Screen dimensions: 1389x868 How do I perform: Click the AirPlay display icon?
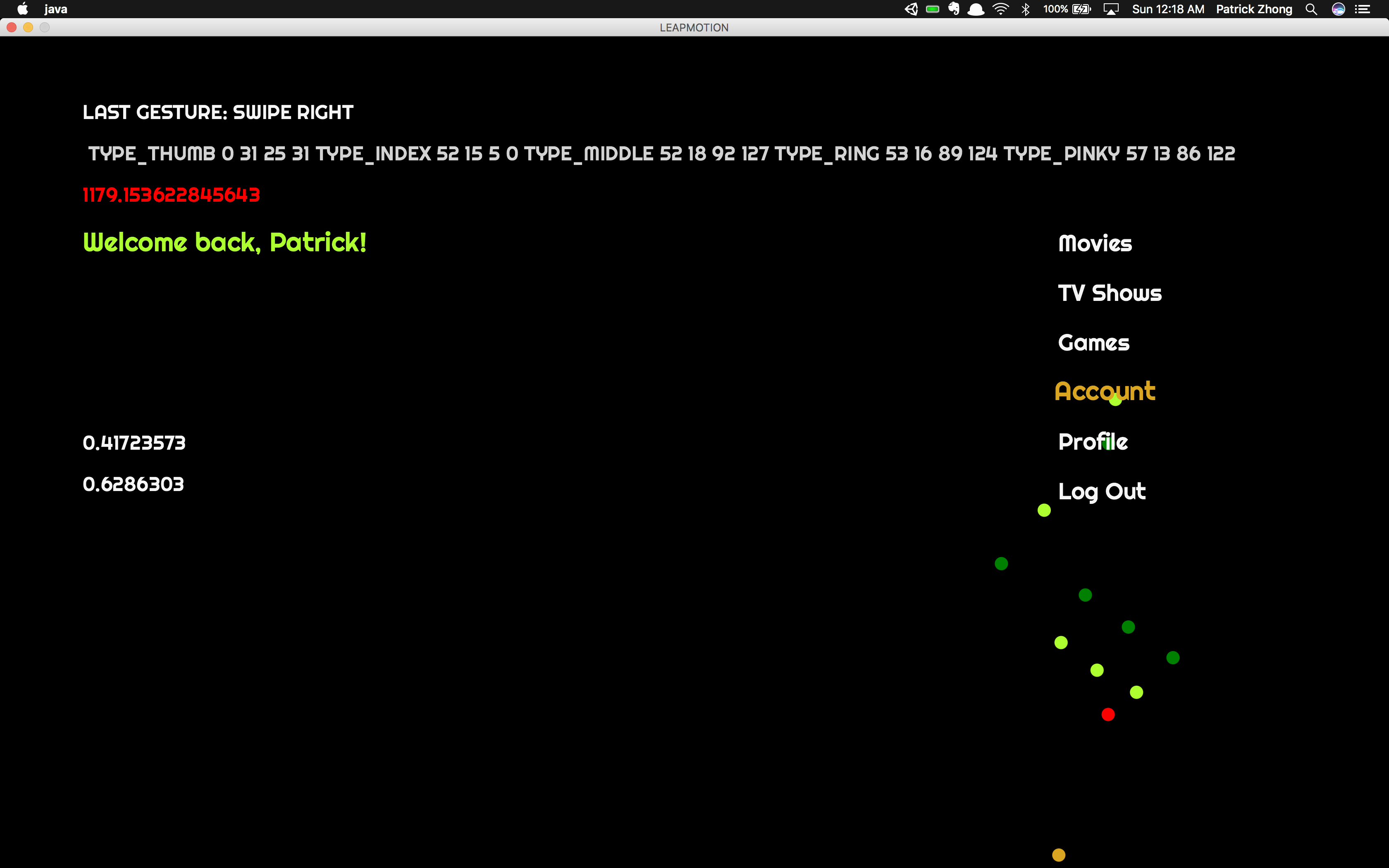pos(1111,9)
